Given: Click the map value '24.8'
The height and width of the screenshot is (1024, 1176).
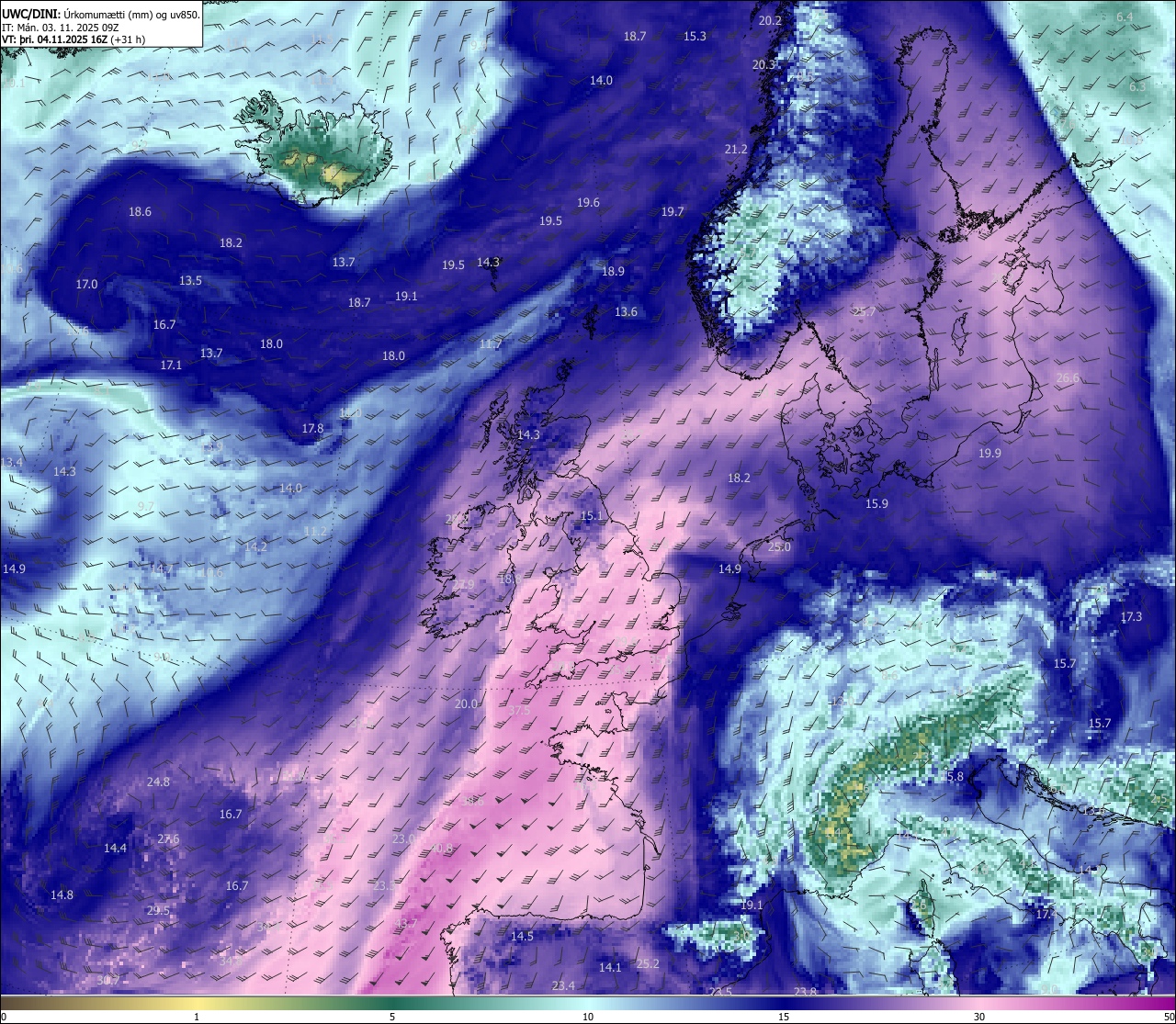Looking at the screenshot, I should click(x=159, y=782).
